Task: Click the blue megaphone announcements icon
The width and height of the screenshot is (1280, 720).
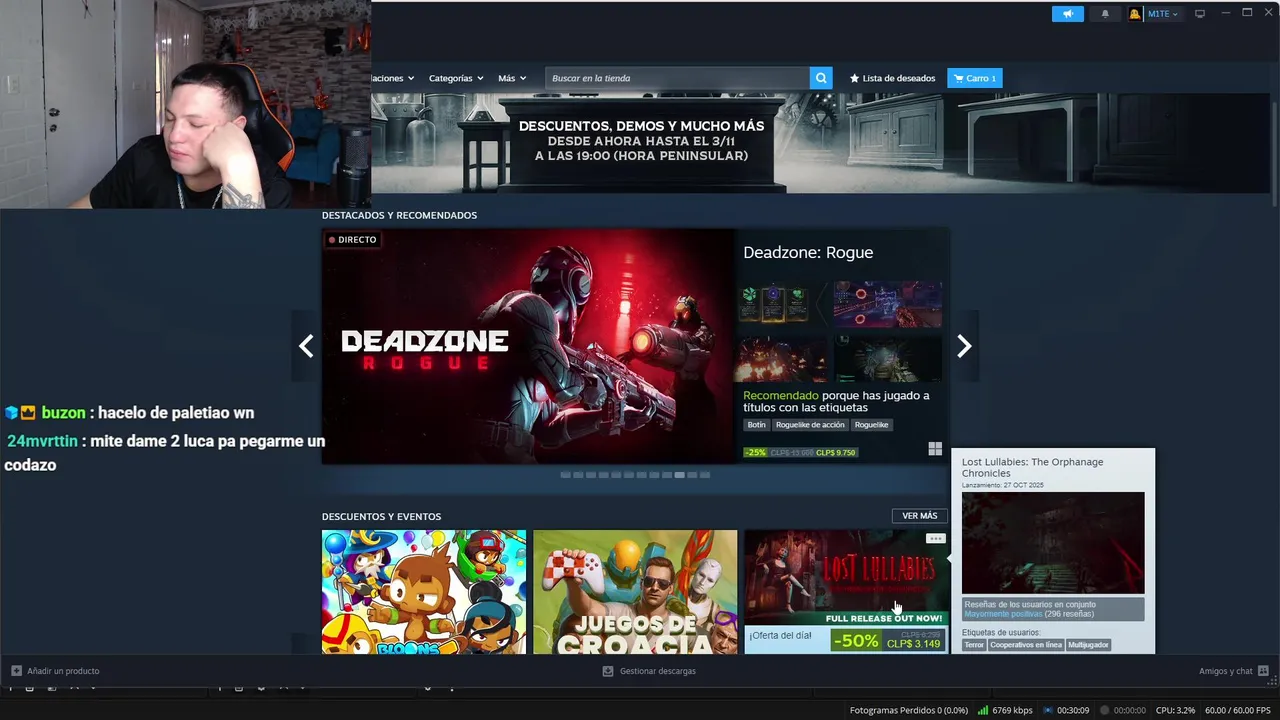Action: tap(1068, 14)
